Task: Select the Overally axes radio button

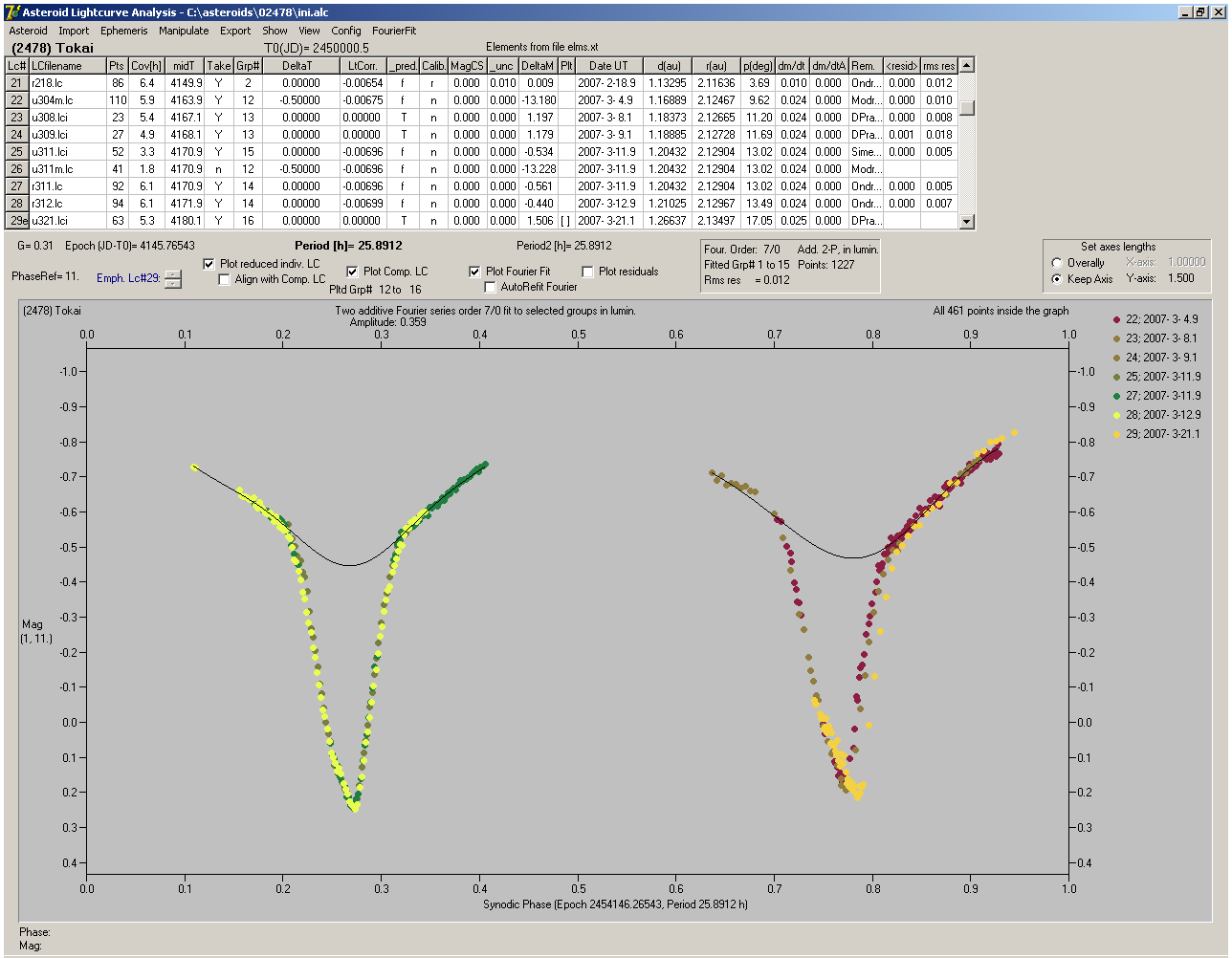Action: 1057,263
